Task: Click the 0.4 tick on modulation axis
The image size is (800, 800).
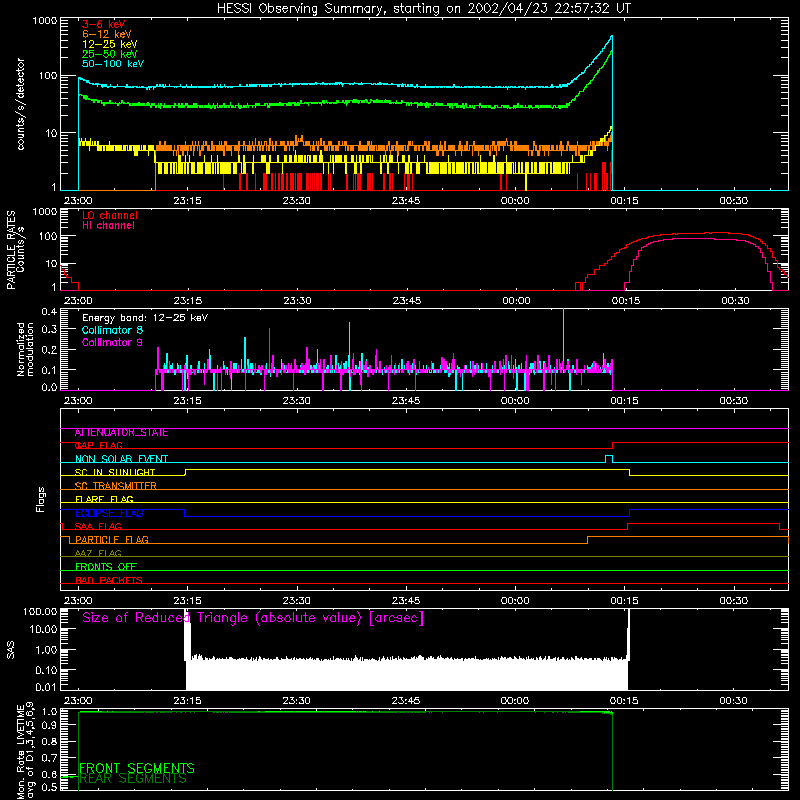Action: coord(49,312)
